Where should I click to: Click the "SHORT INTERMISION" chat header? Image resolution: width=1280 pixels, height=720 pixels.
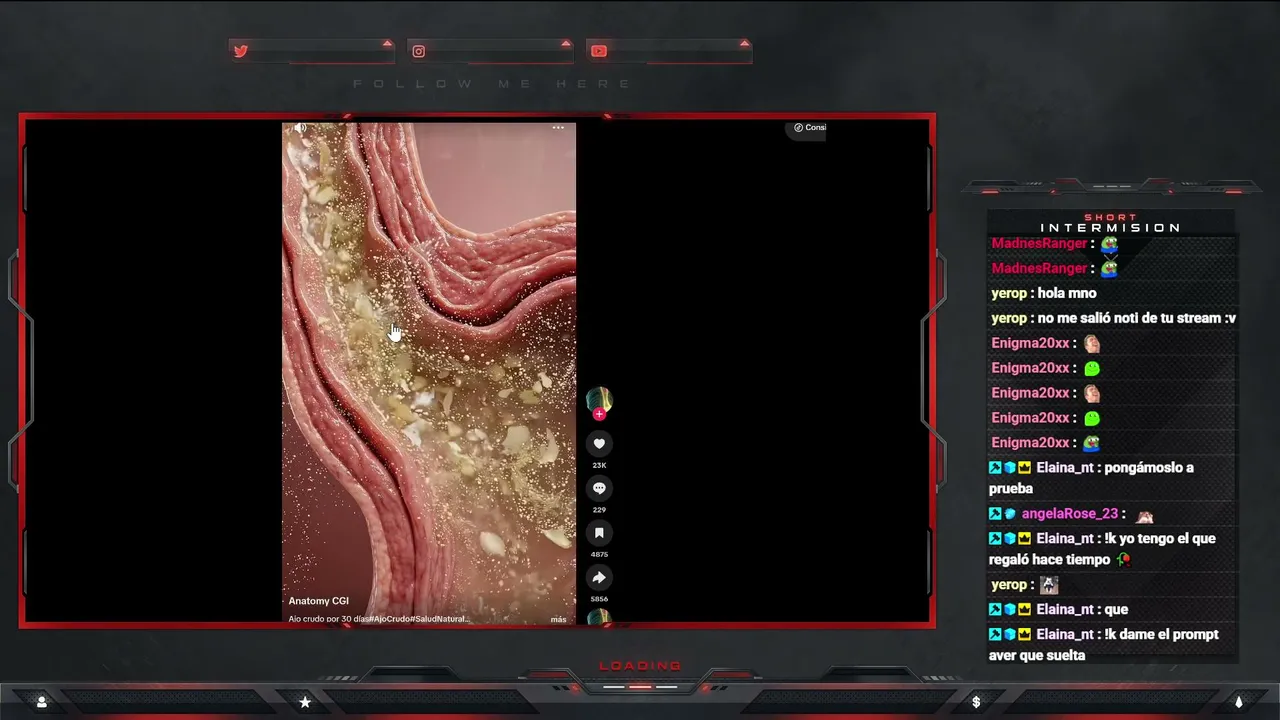click(1111, 223)
